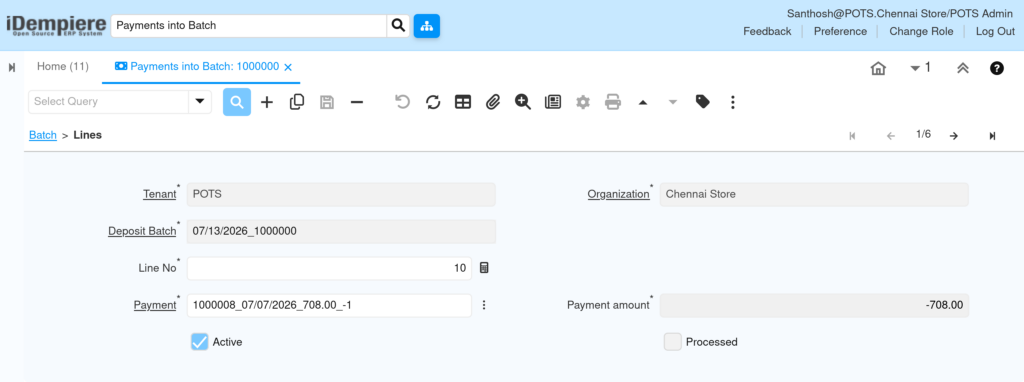Screen dimensions: 1024x382
Task: Click the Line No input field
Action: click(329, 268)
